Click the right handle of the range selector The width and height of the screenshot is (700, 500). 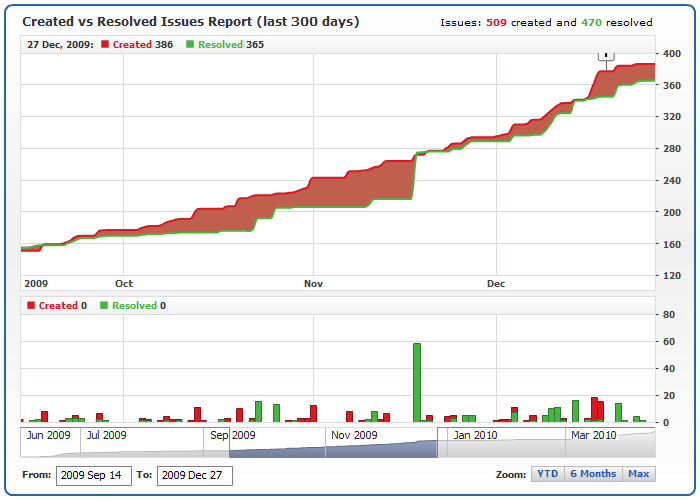pos(437,443)
